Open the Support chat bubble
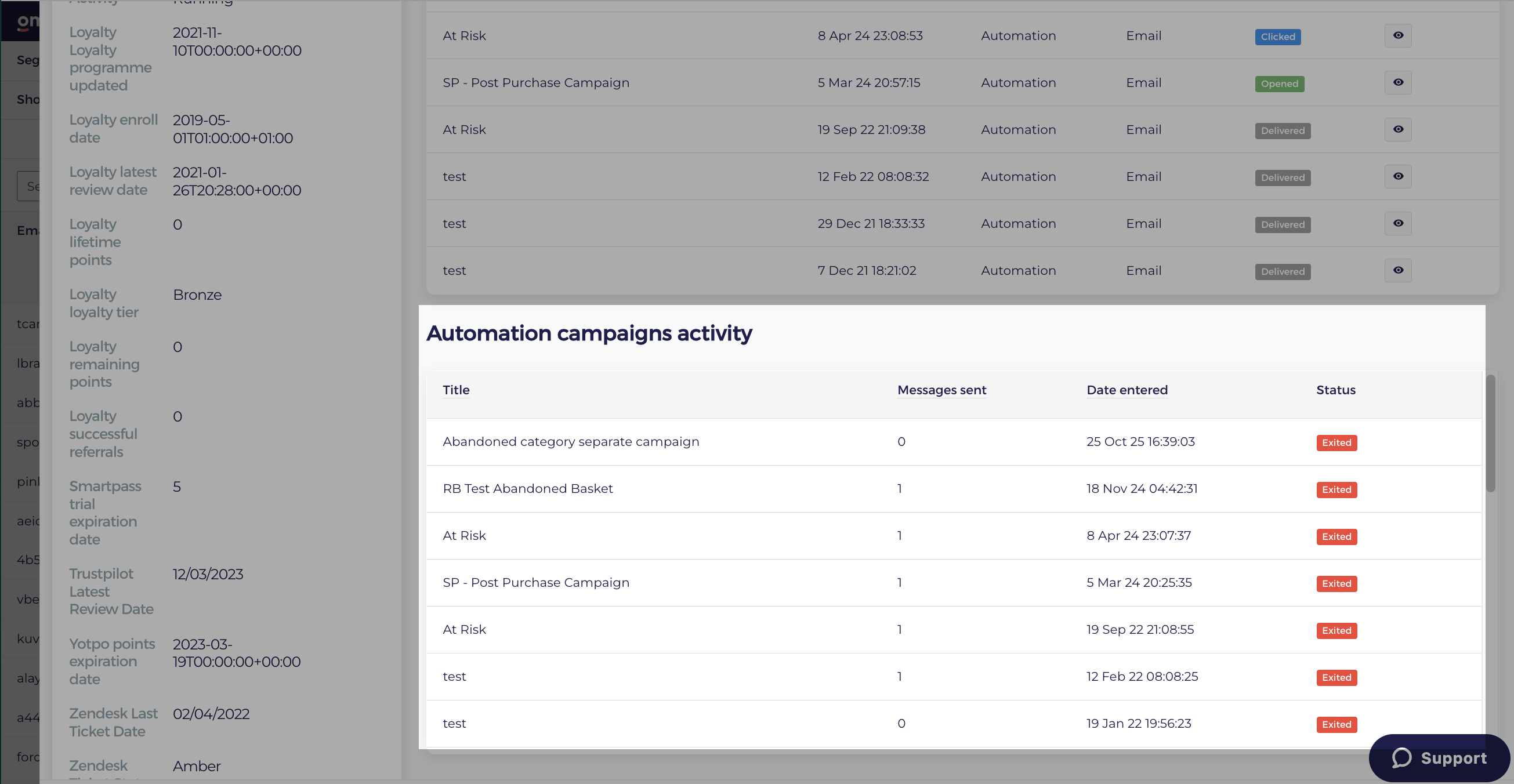The height and width of the screenshot is (784, 1514). point(1439,757)
